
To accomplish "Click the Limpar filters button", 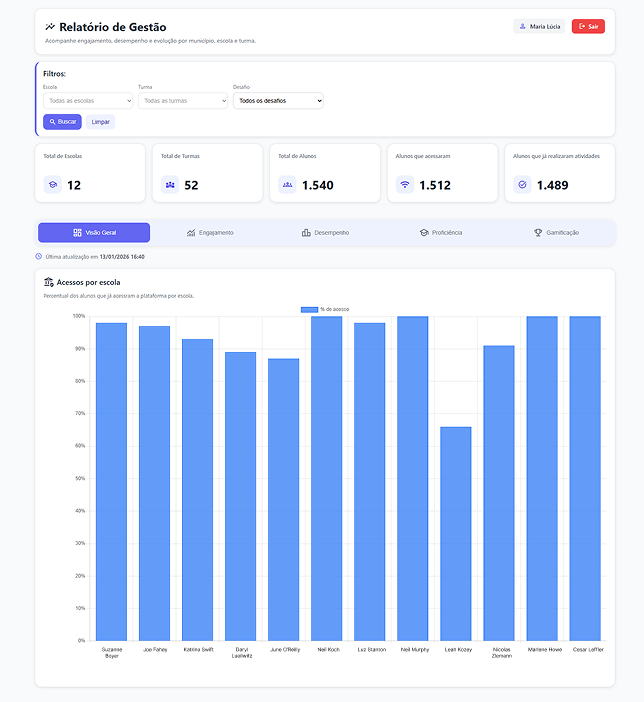I will point(101,122).
